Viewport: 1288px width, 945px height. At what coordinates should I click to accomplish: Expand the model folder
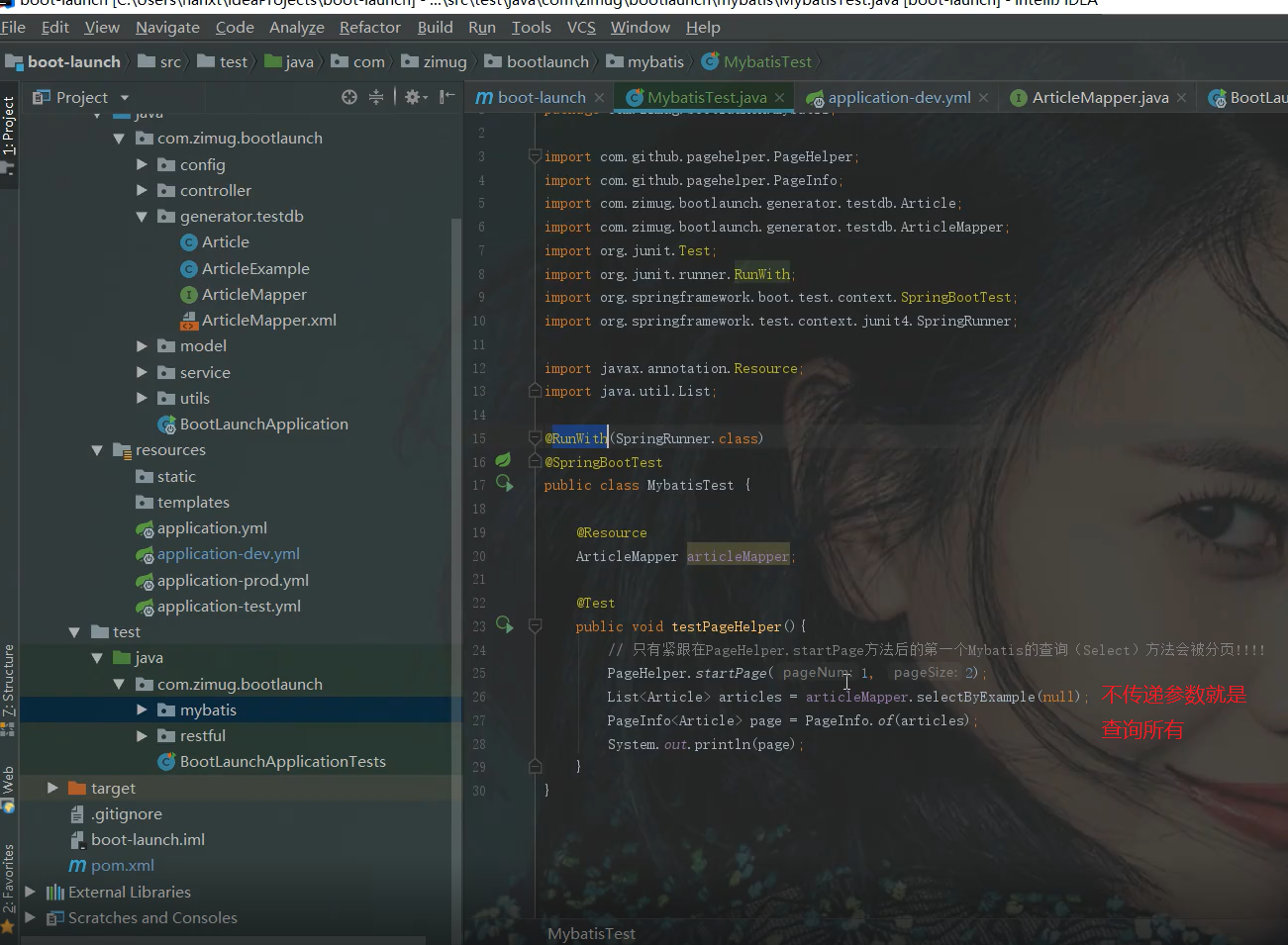(142, 346)
